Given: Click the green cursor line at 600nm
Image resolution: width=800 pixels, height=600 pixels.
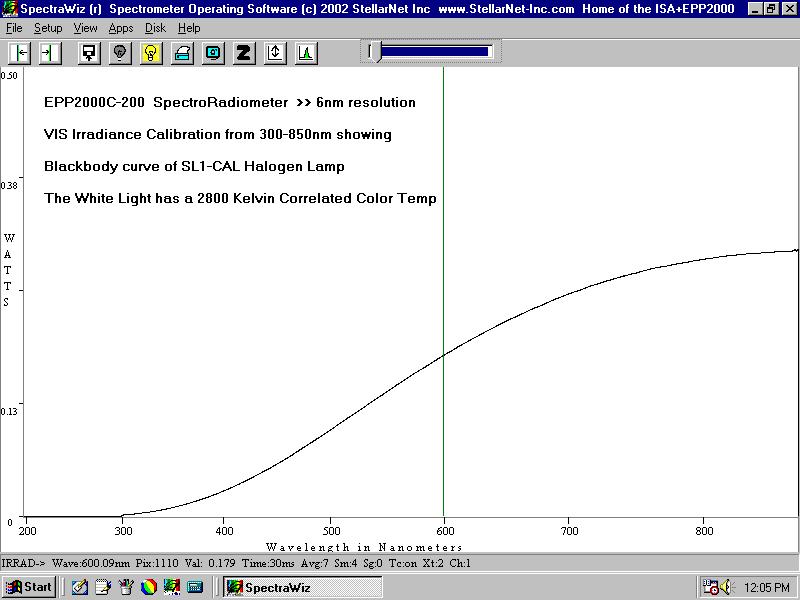Looking at the screenshot, I should click(x=443, y=291).
